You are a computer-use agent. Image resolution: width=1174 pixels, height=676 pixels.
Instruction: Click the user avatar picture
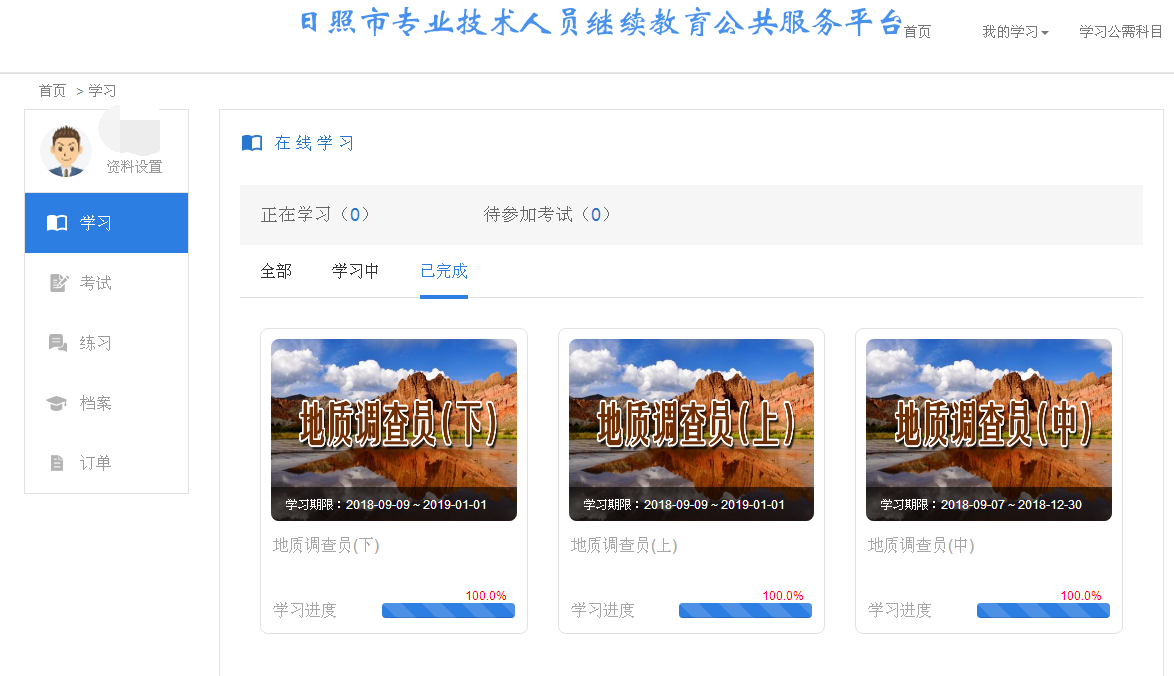pyautogui.click(x=66, y=152)
